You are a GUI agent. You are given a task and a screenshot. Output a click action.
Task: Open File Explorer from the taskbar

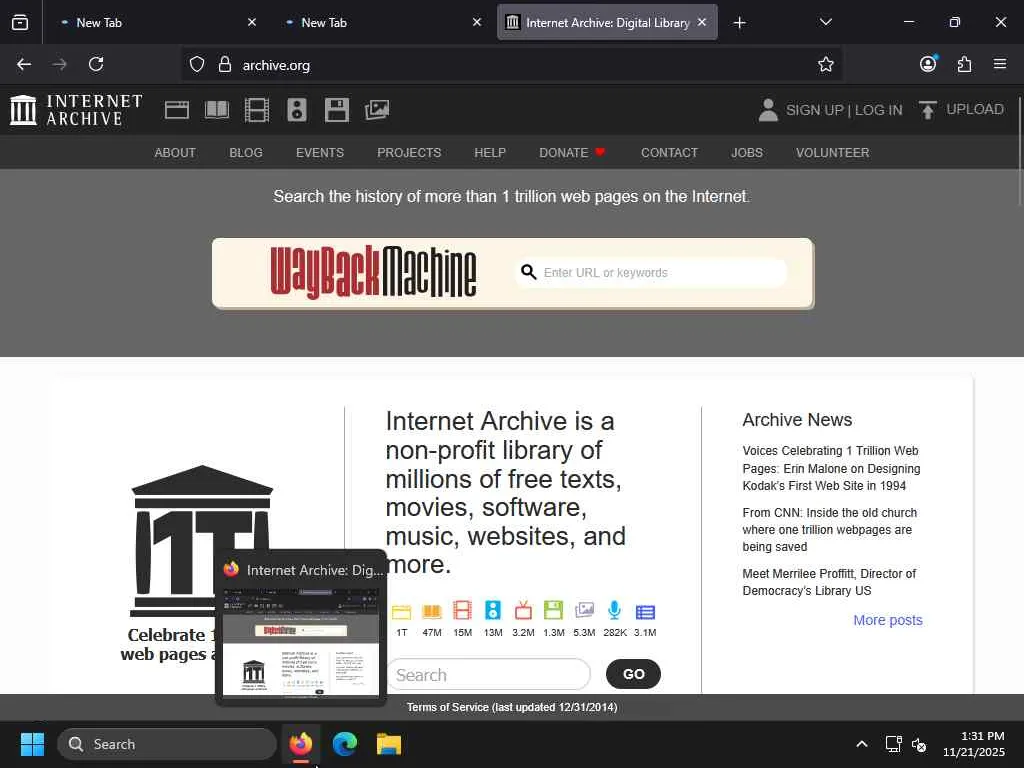click(x=389, y=744)
